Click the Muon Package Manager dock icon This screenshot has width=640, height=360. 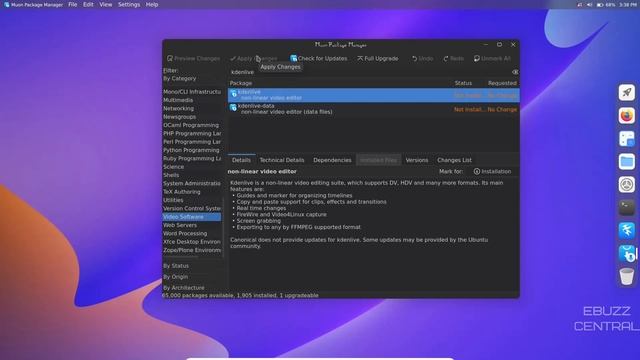627,253
